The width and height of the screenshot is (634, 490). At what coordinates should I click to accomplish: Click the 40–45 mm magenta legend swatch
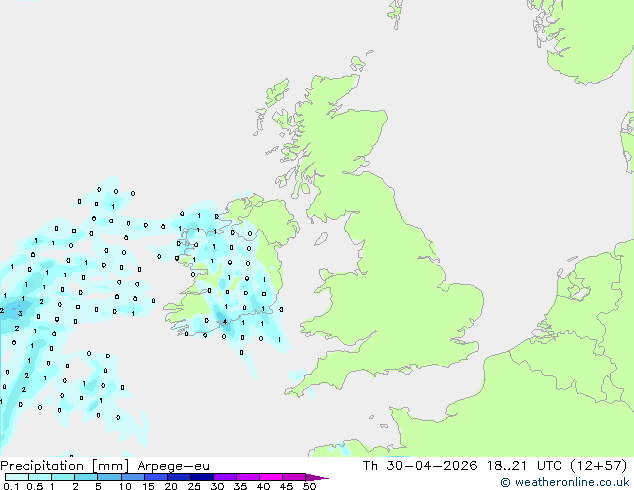click(x=271, y=477)
